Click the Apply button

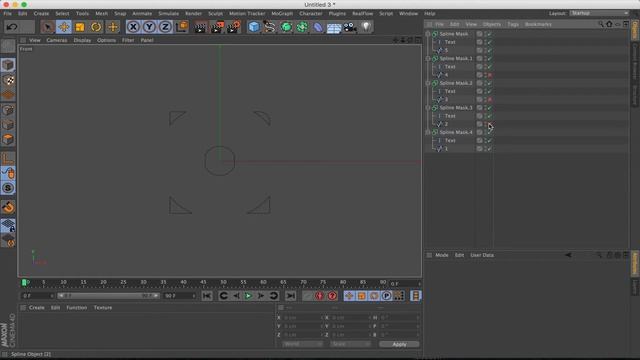tap(399, 344)
